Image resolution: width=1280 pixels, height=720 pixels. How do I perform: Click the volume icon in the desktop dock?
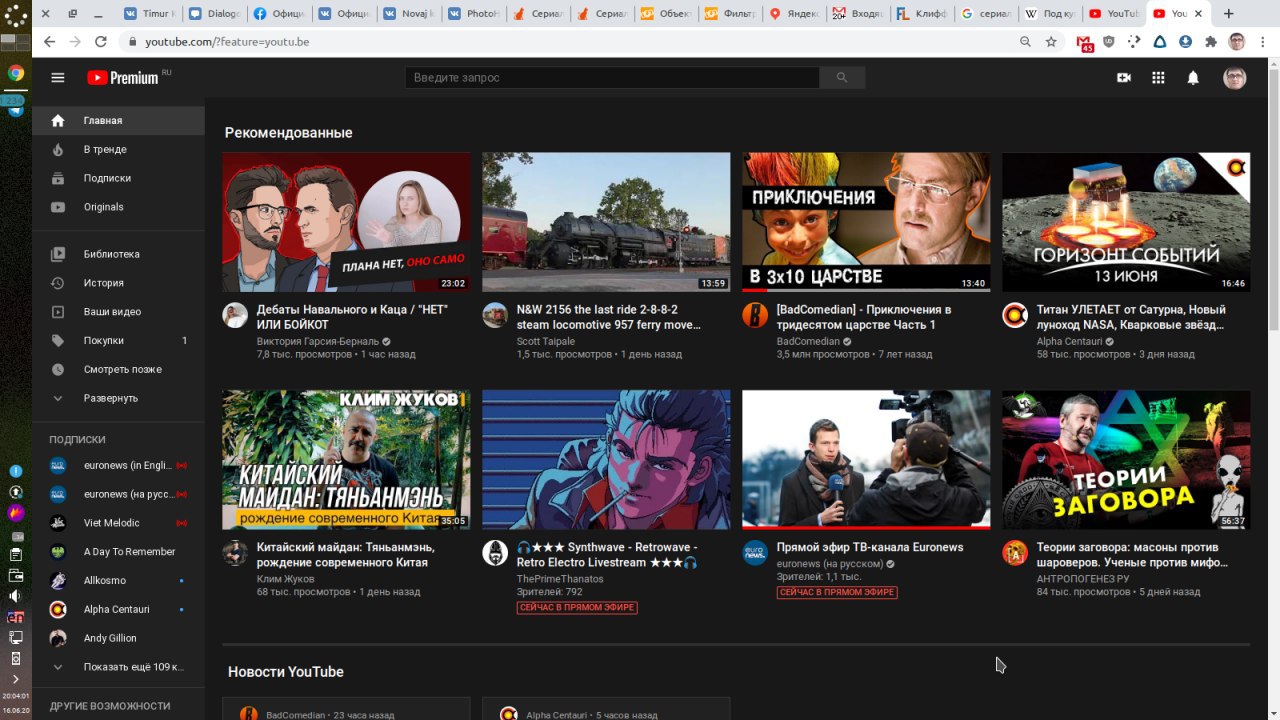coord(15,596)
